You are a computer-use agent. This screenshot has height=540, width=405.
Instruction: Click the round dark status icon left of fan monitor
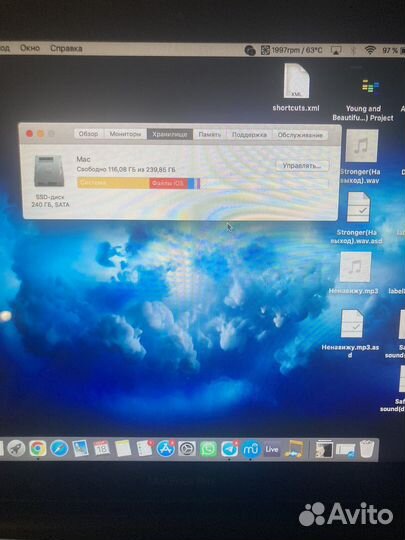pos(250,51)
